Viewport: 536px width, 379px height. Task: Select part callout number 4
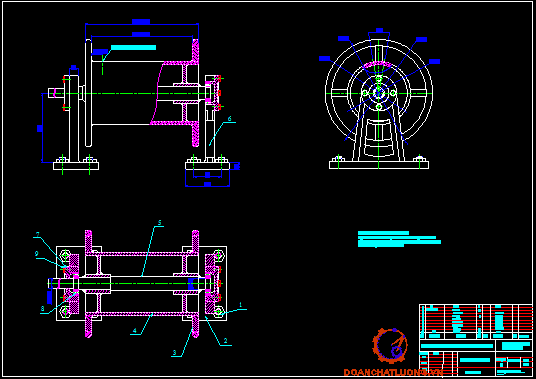click(135, 330)
